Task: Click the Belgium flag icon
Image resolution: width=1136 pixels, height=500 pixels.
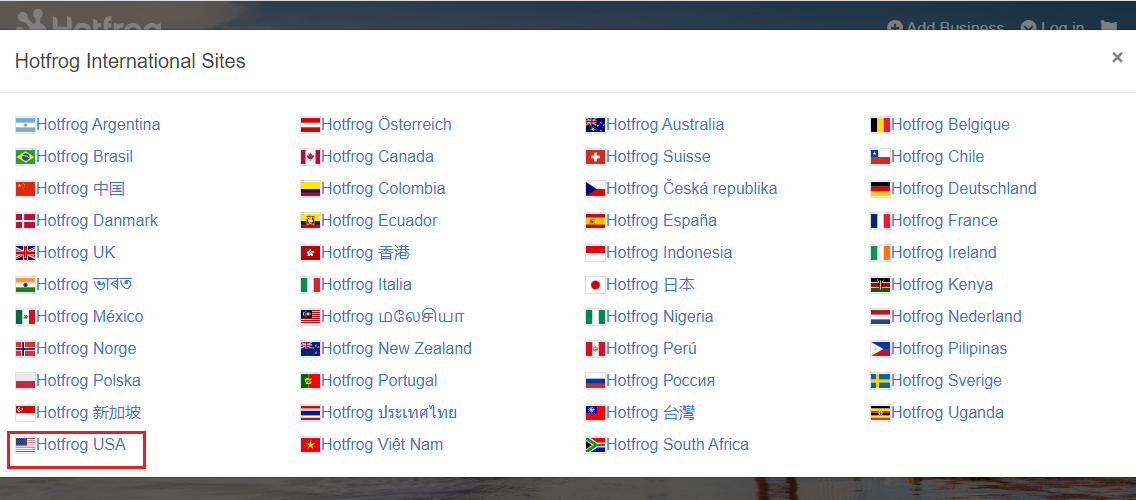Action: [880, 125]
